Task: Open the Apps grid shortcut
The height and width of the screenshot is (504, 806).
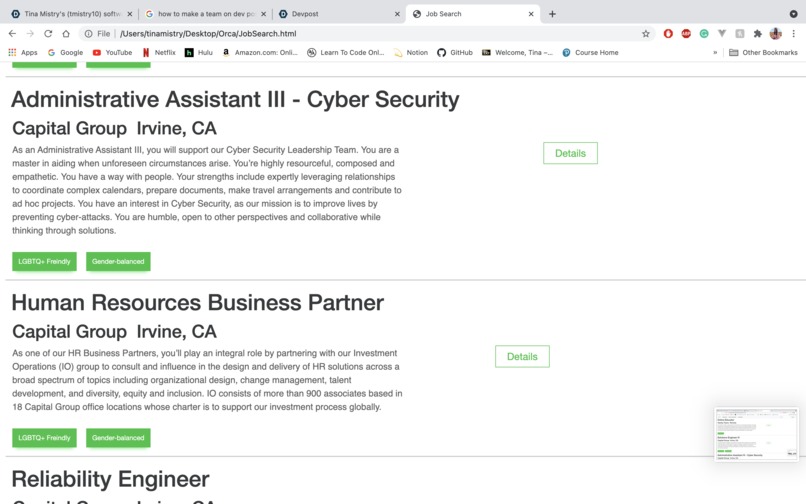Action: pyautogui.click(x=23, y=52)
